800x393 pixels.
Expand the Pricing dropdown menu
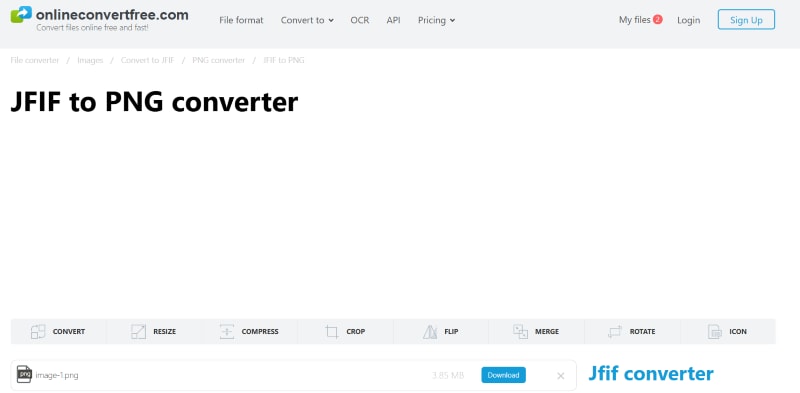click(x=436, y=20)
